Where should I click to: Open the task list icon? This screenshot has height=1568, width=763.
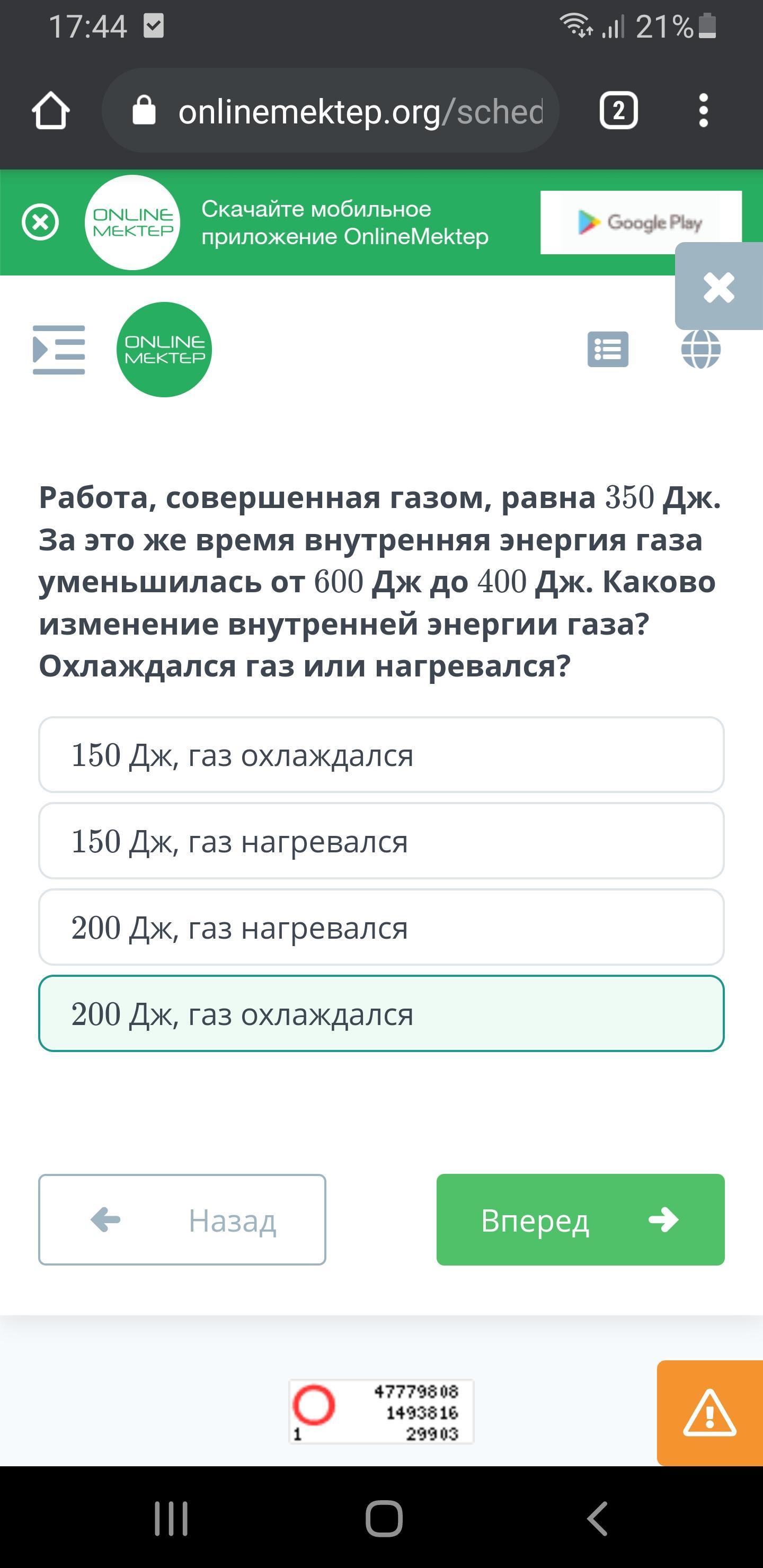608,350
